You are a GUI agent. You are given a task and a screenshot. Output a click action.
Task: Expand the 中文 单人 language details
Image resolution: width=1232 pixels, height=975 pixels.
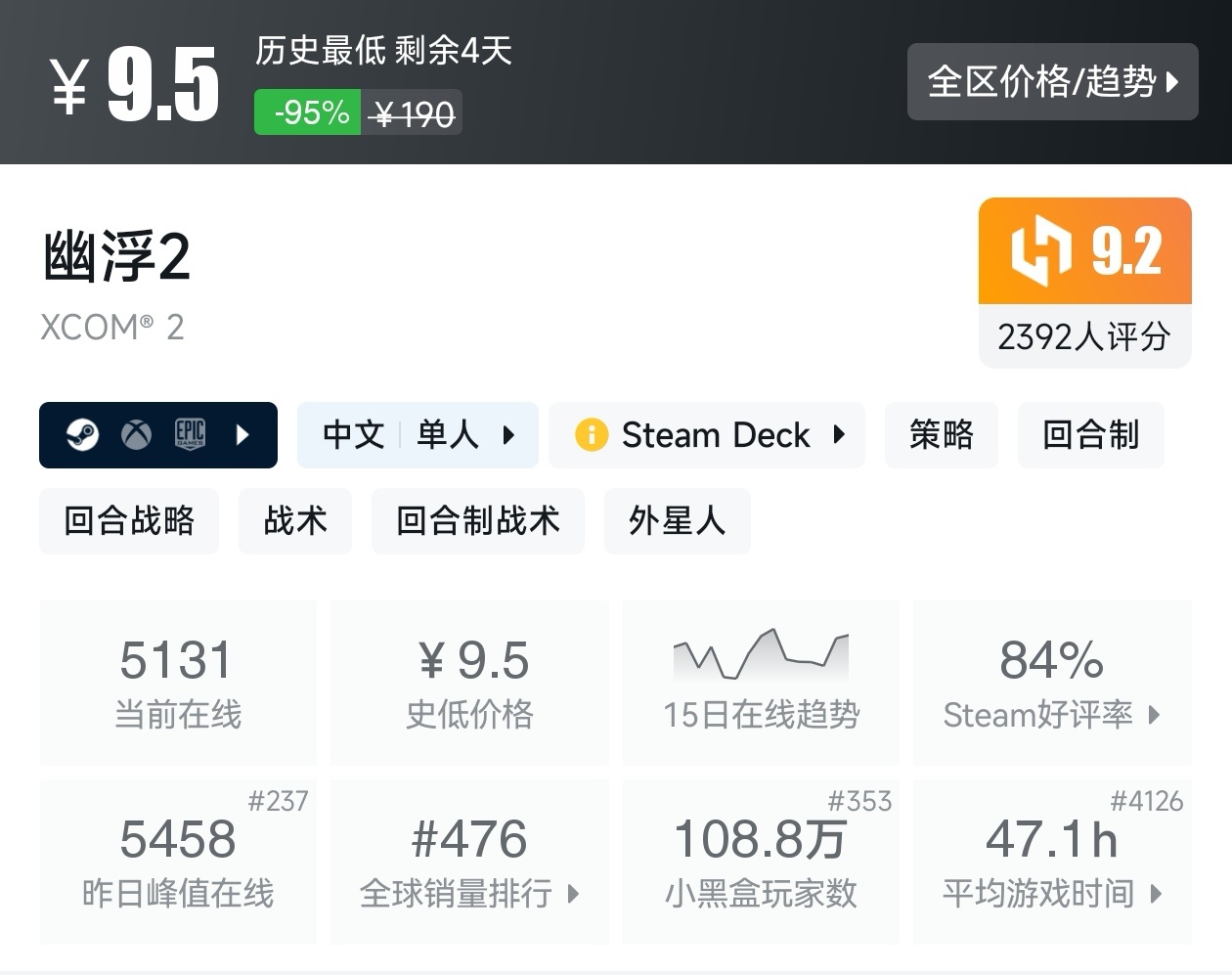click(x=418, y=434)
